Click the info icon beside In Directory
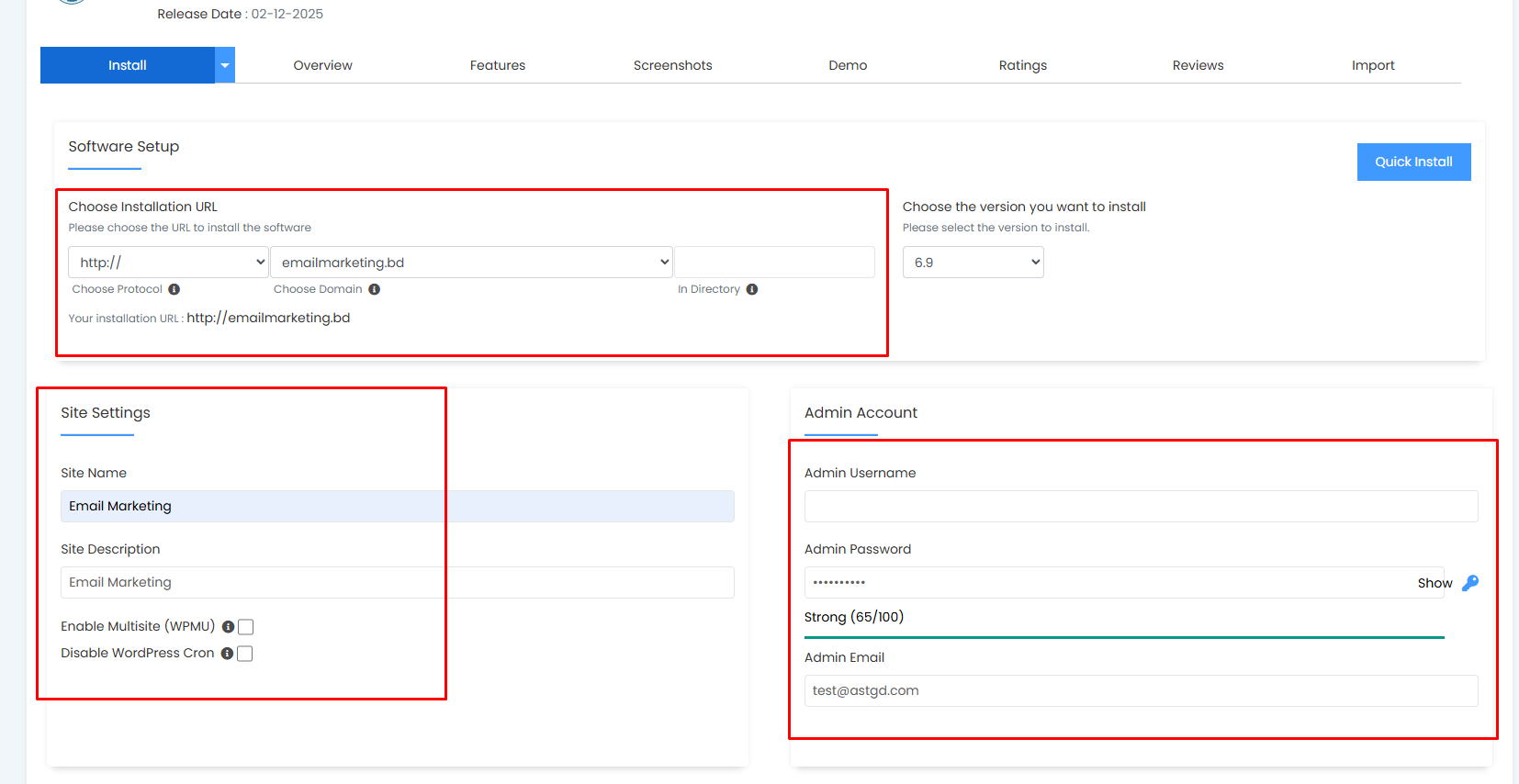Screen dimensions: 1519x784 tap(752, 289)
